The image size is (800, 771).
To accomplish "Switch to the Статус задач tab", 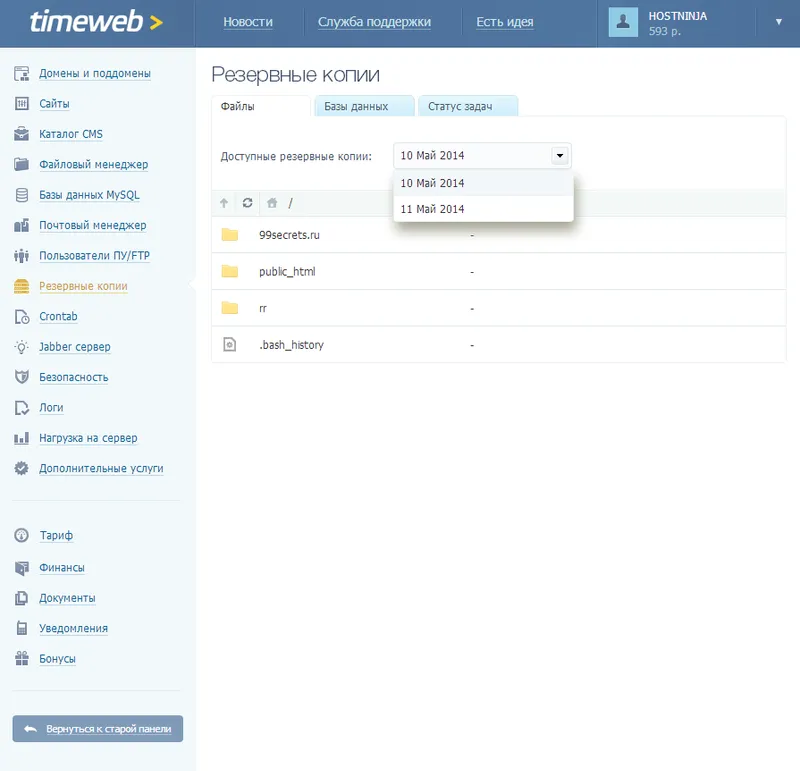I will [468, 106].
